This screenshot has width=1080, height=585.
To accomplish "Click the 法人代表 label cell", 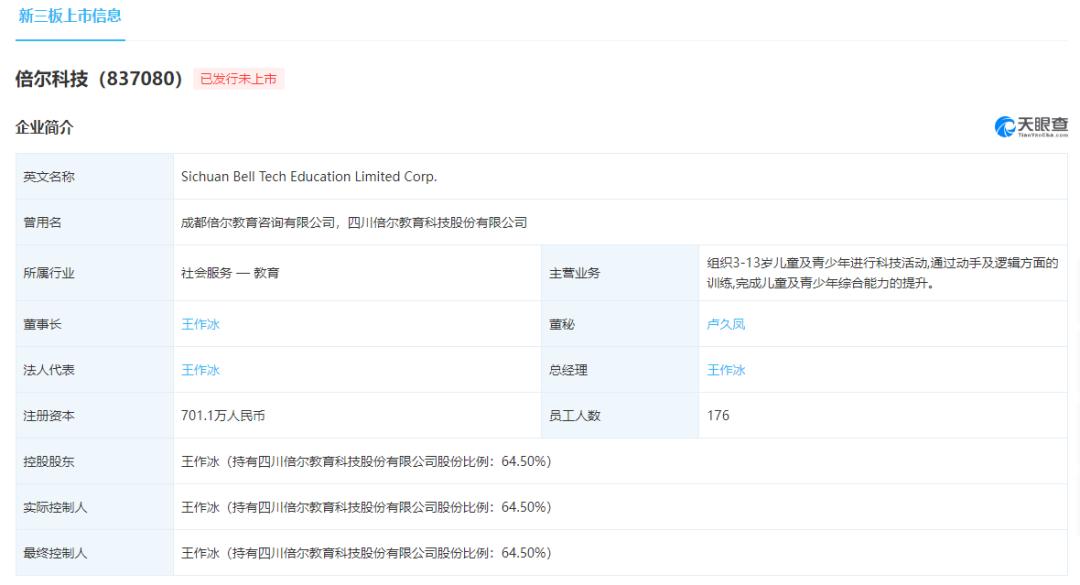I will pos(94,370).
